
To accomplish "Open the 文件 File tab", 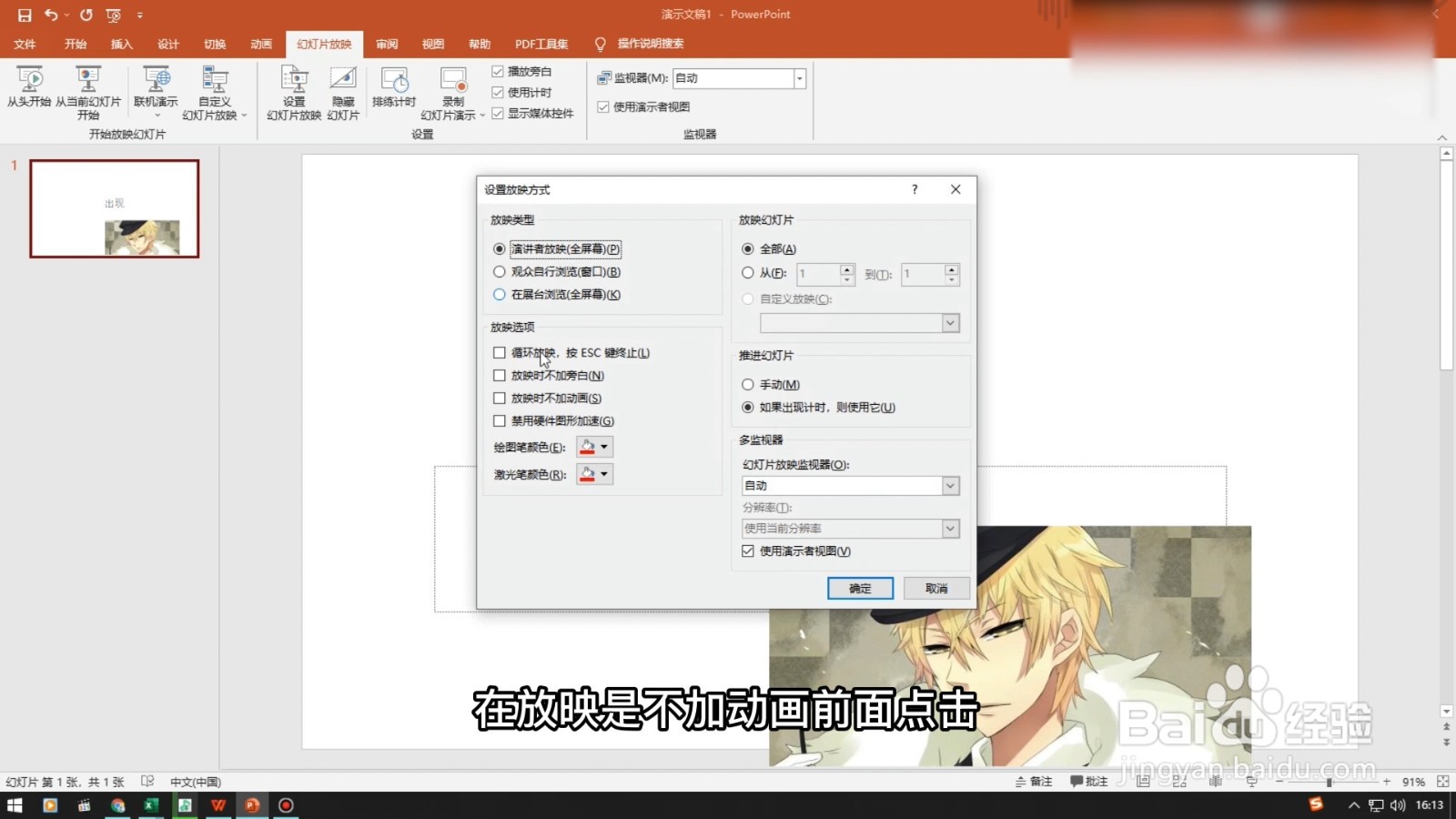I will [25, 44].
